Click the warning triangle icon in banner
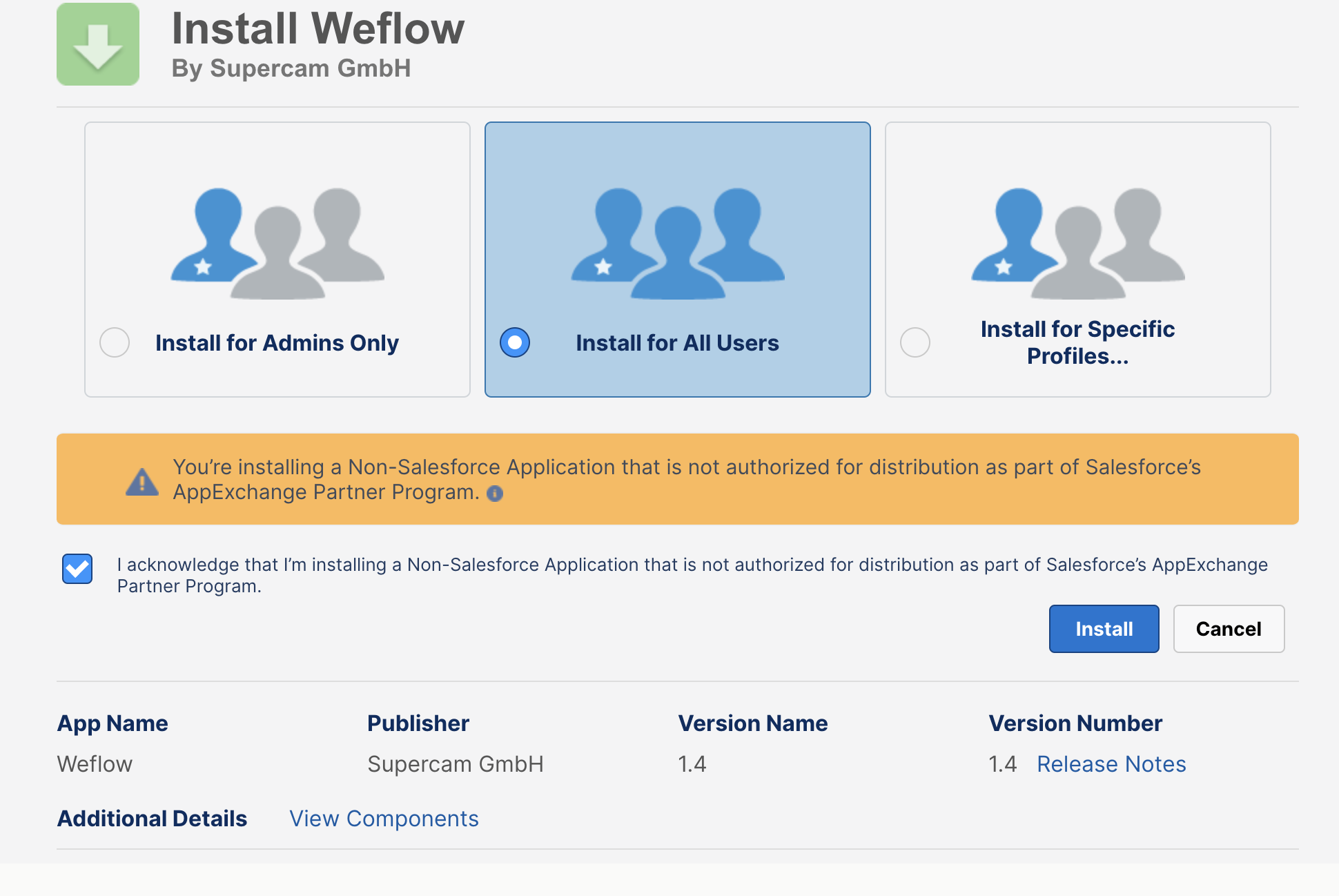Screen dimensions: 1339x896 point(142,481)
